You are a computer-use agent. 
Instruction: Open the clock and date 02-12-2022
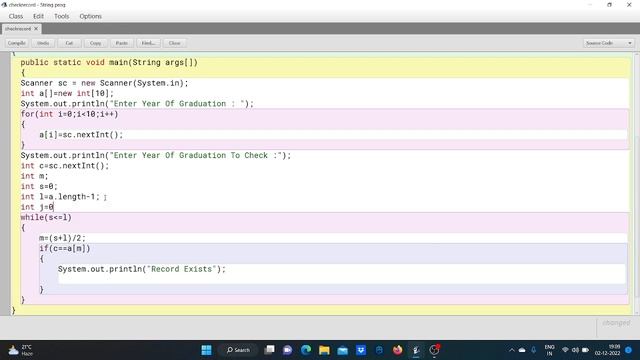(608, 350)
